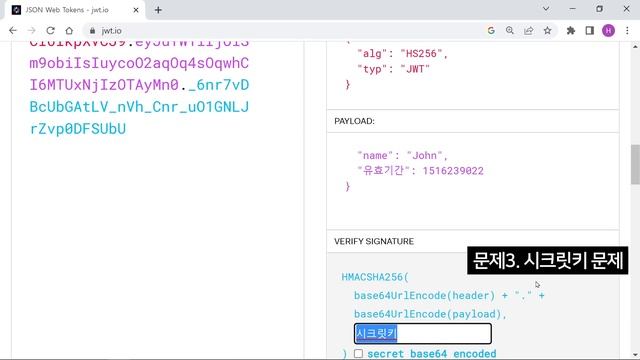Click the "alg": "HS256" header line
Viewport: 640px width, 360px height.
coord(402,53)
